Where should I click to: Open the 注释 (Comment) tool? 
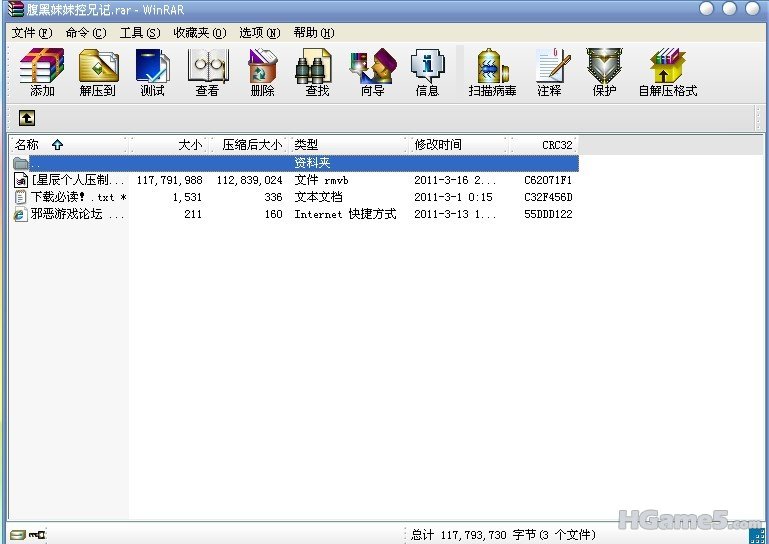[x=549, y=72]
